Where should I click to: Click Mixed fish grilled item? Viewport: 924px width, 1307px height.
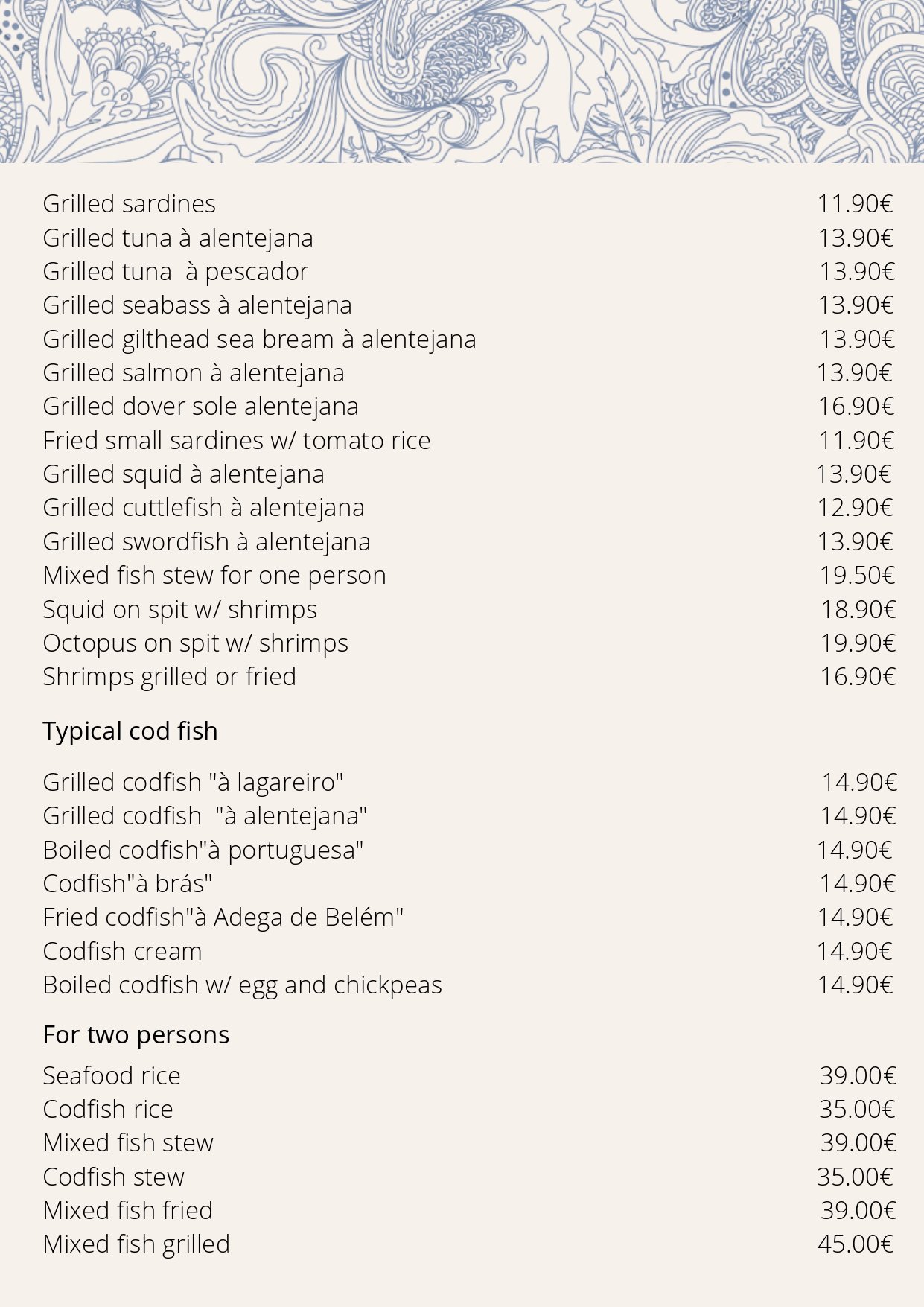[136, 1244]
